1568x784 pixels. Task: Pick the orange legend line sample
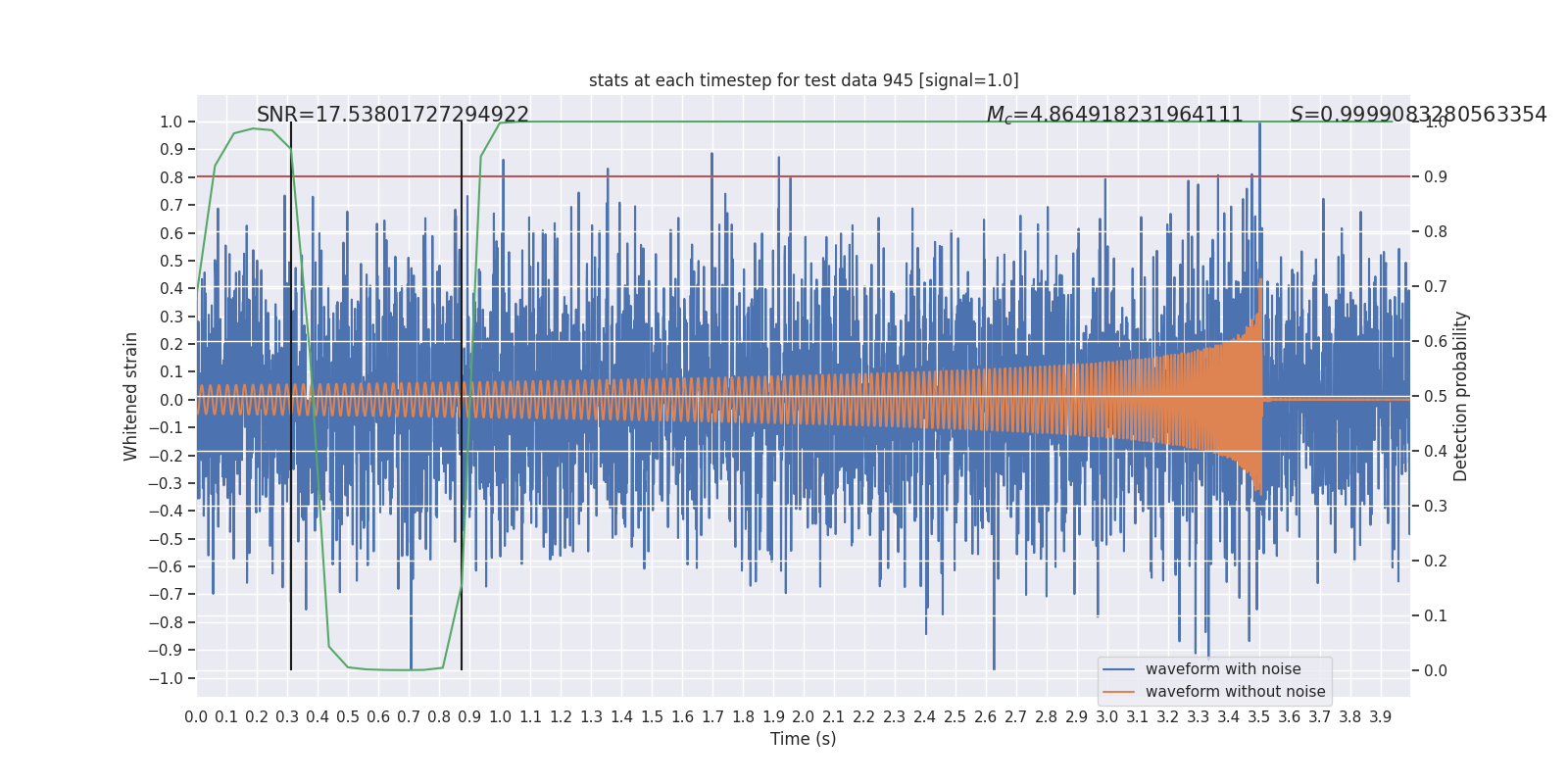coord(1118,692)
